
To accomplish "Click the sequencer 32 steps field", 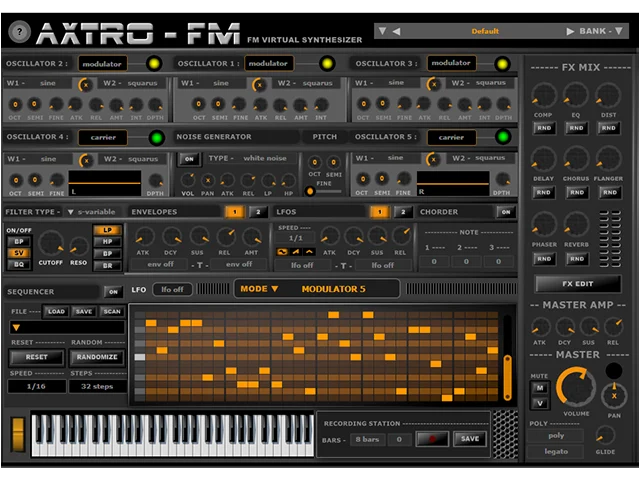I will [97, 387].
